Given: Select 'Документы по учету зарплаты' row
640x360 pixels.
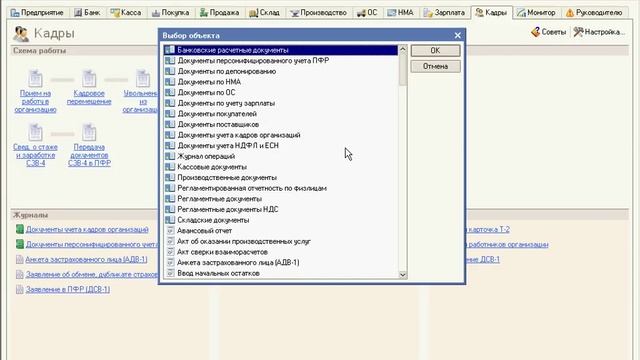Looking at the screenshot, I should click(281, 103).
